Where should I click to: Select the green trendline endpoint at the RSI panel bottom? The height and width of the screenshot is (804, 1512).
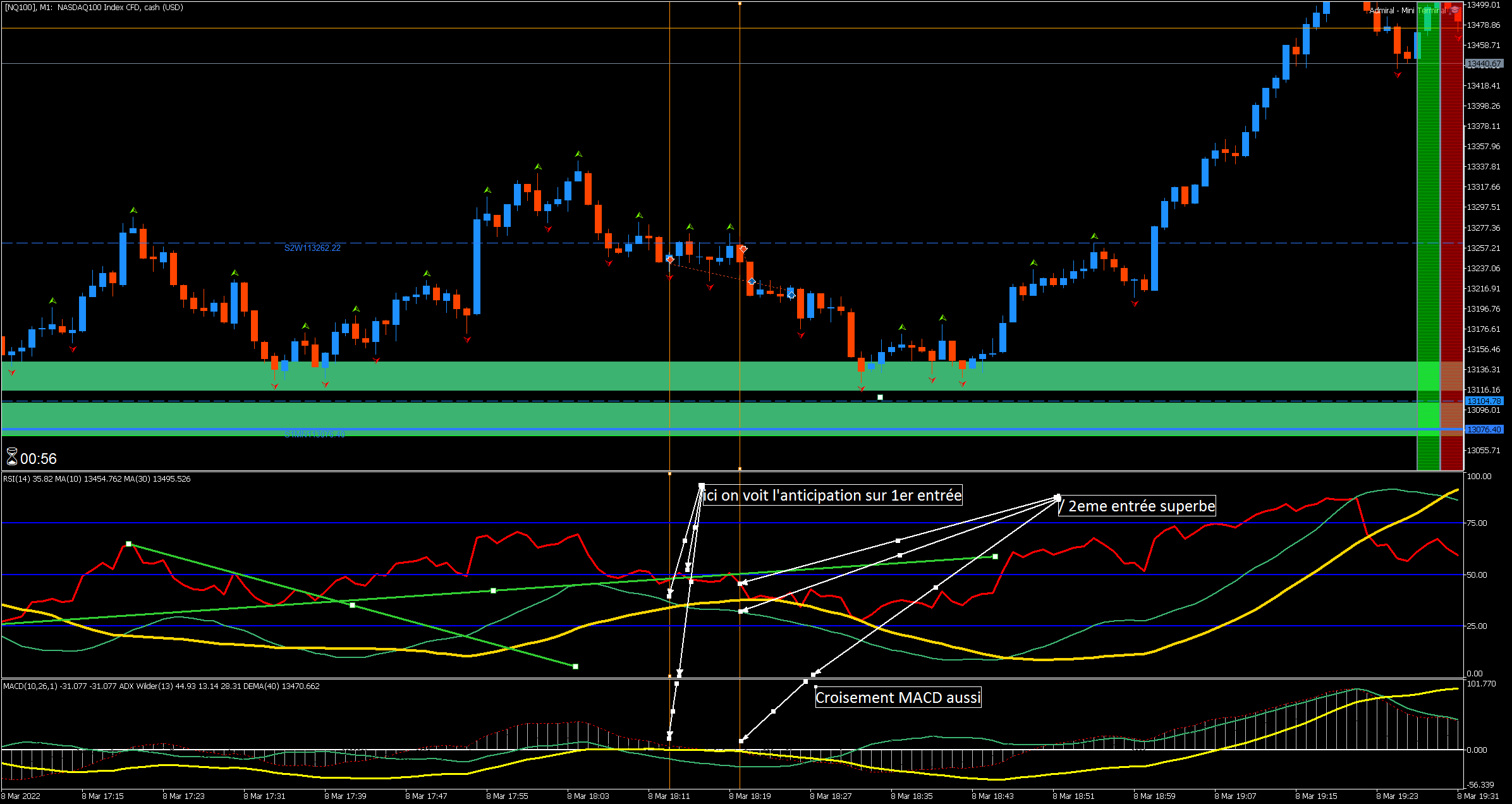[x=575, y=666]
